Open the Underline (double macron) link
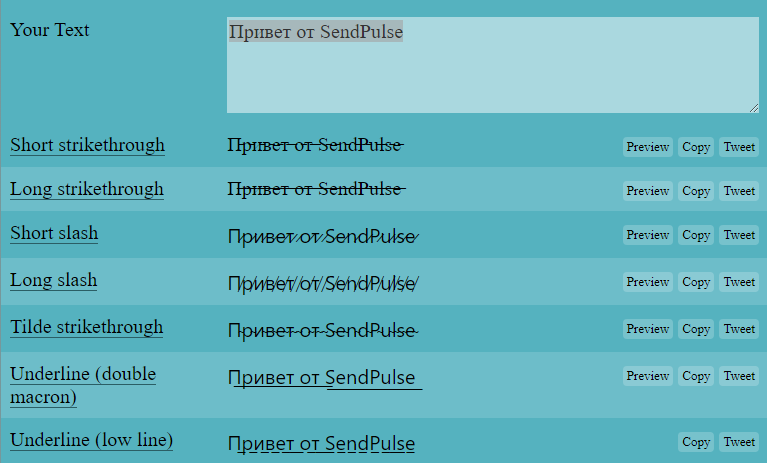Screen dimensions: 767x463 pos(83,385)
